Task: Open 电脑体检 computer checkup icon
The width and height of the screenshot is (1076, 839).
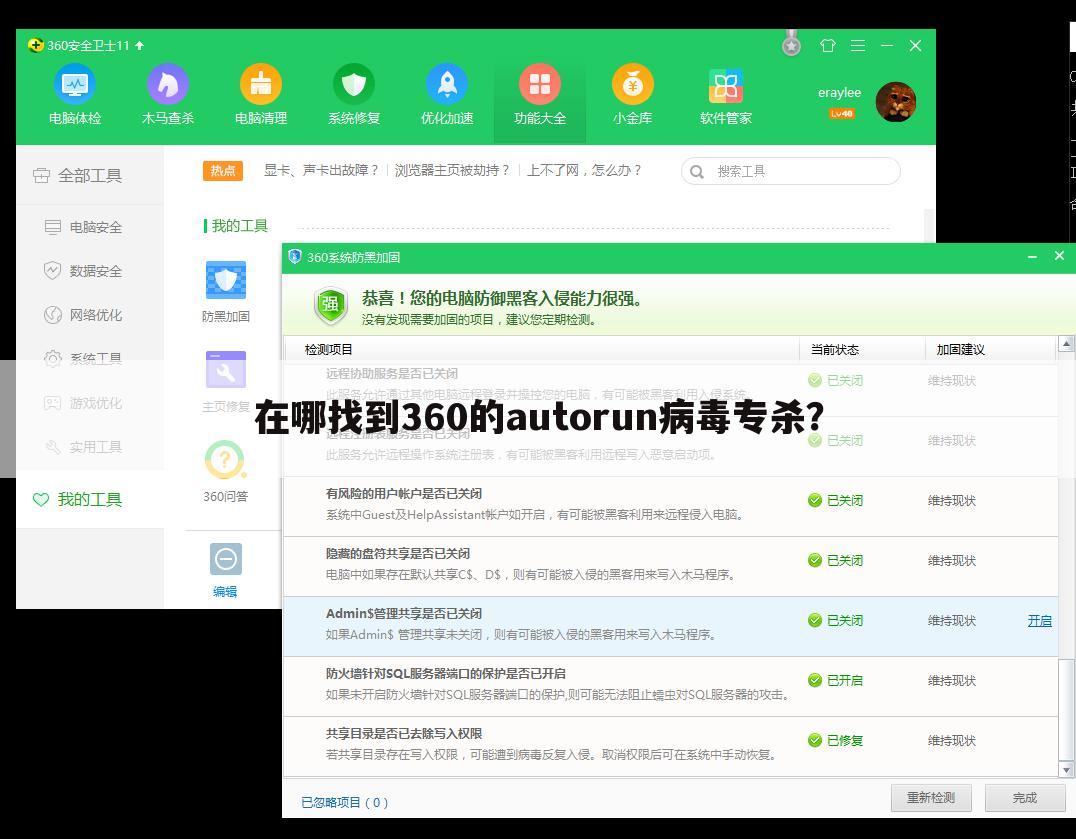Action: (x=75, y=84)
